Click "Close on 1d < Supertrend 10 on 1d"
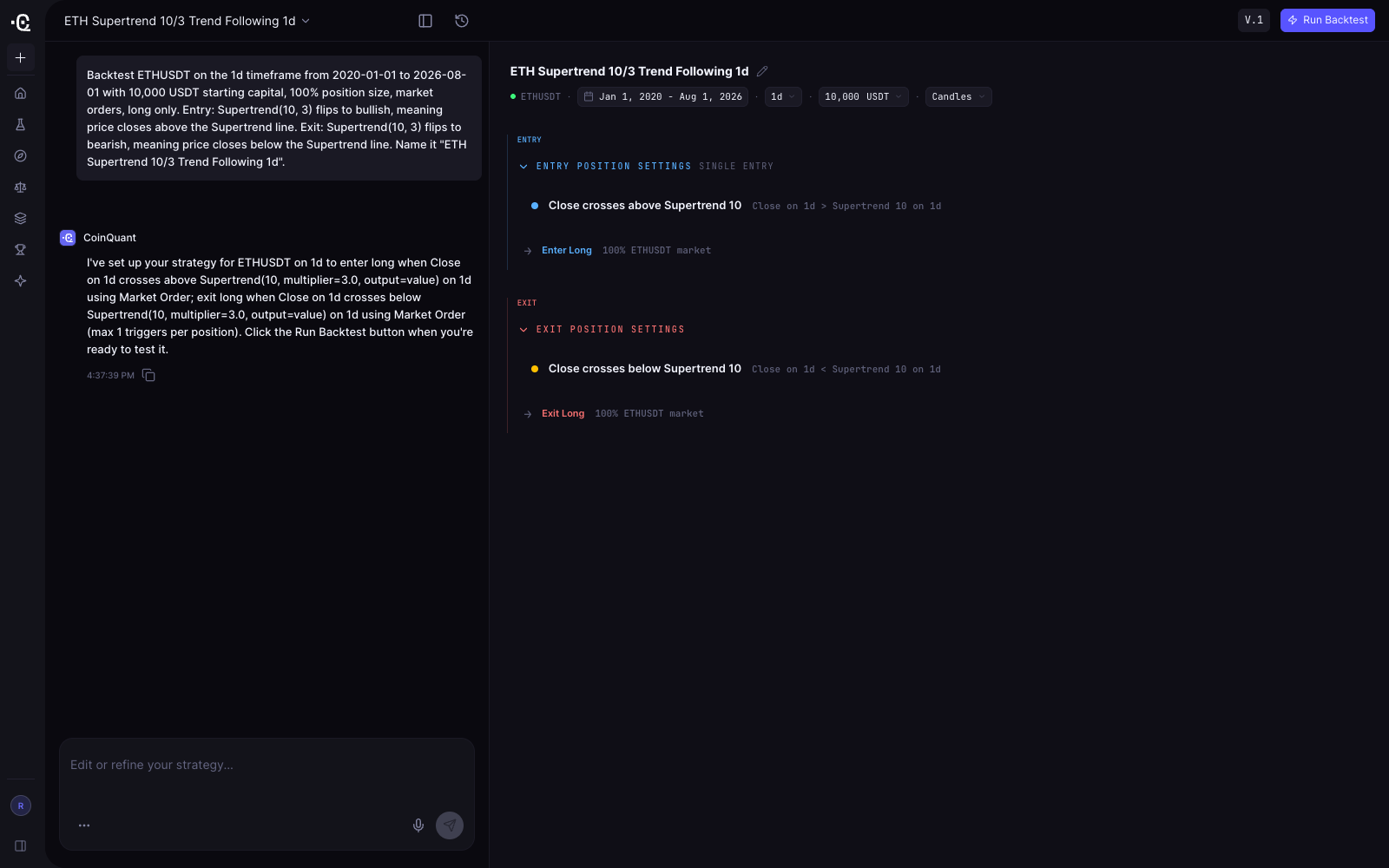The width and height of the screenshot is (1389, 868). (x=846, y=369)
